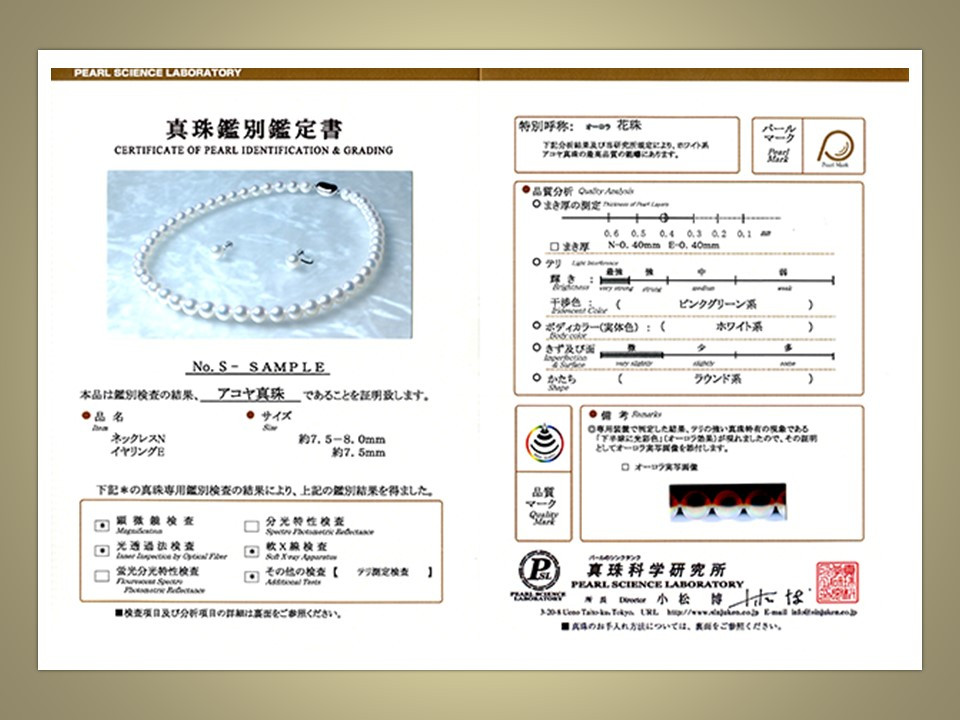This screenshot has height=720, width=960.
Task: Check the 蛍光分光特性検査 fluorescent spectro checkbox
Action: click(x=102, y=576)
